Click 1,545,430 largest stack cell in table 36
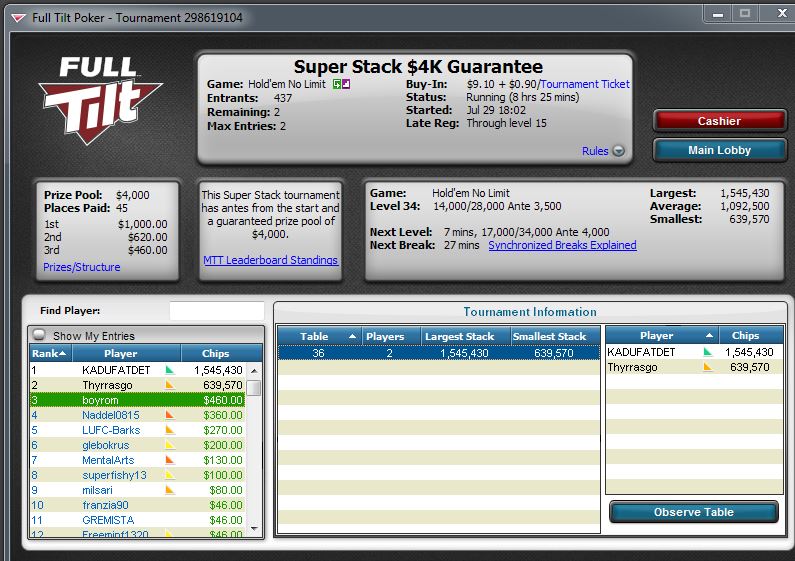The height and width of the screenshot is (561, 795). [x=464, y=353]
